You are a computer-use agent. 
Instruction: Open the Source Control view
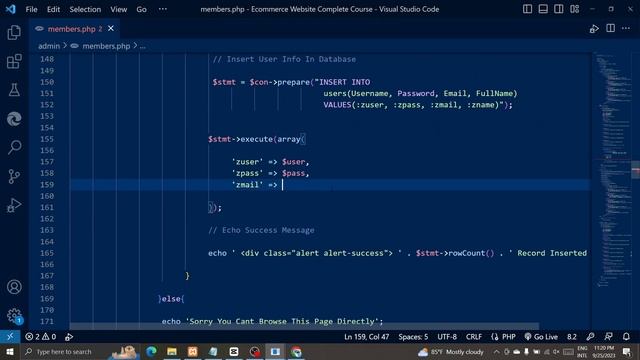(14, 176)
